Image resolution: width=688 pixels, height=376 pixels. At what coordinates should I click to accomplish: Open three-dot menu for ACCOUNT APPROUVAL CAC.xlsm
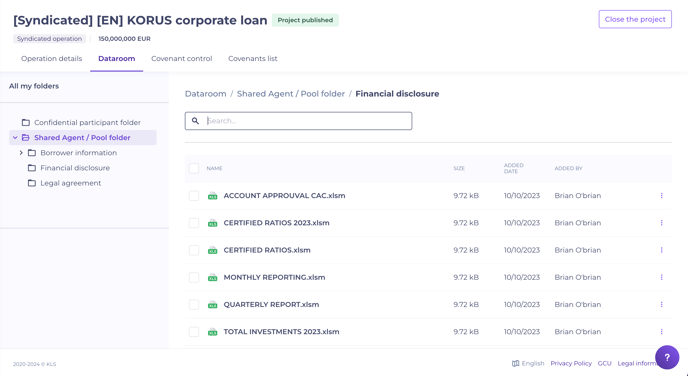click(x=661, y=196)
